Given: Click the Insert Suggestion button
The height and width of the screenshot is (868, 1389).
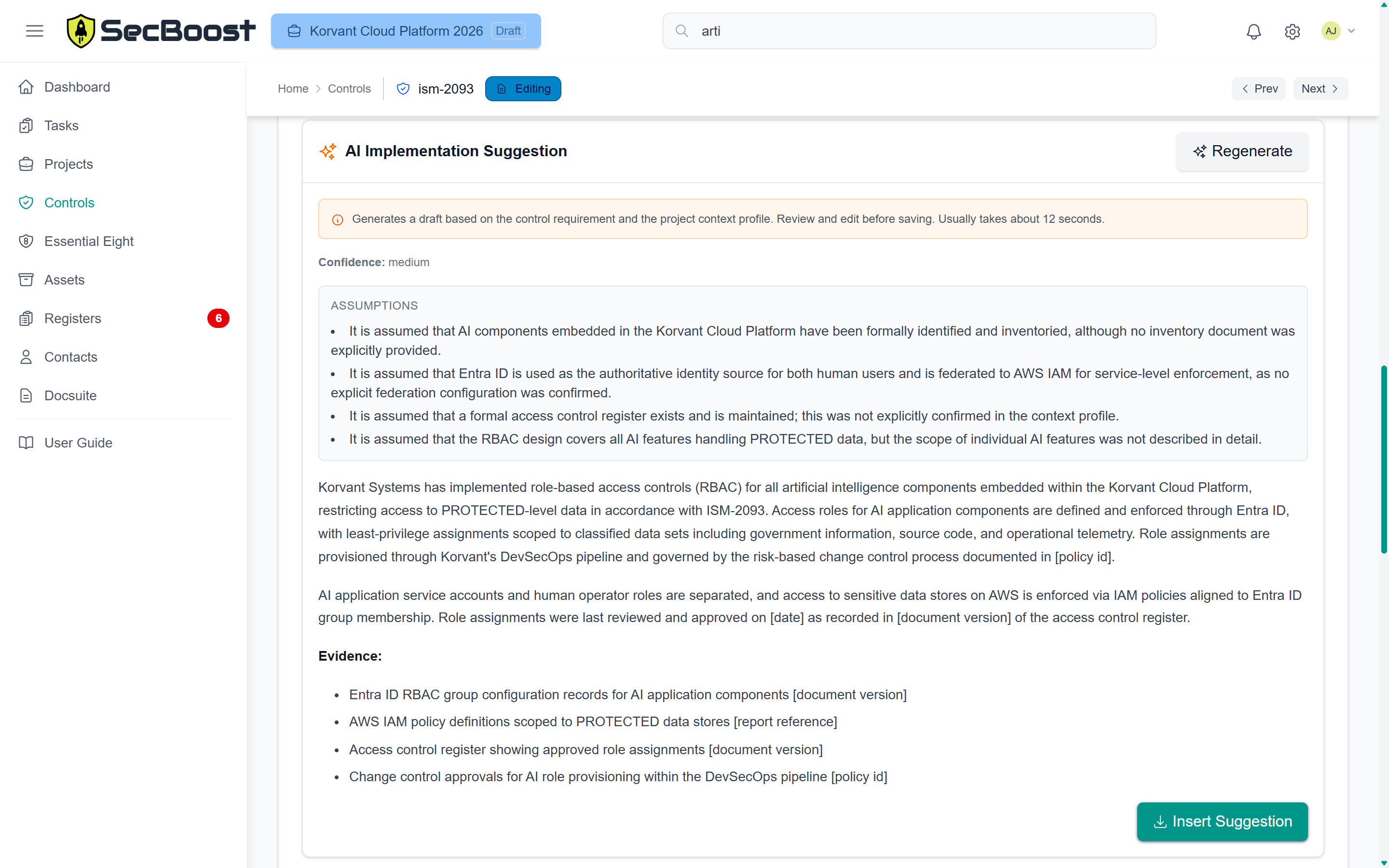Looking at the screenshot, I should (x=1222, y=822).
